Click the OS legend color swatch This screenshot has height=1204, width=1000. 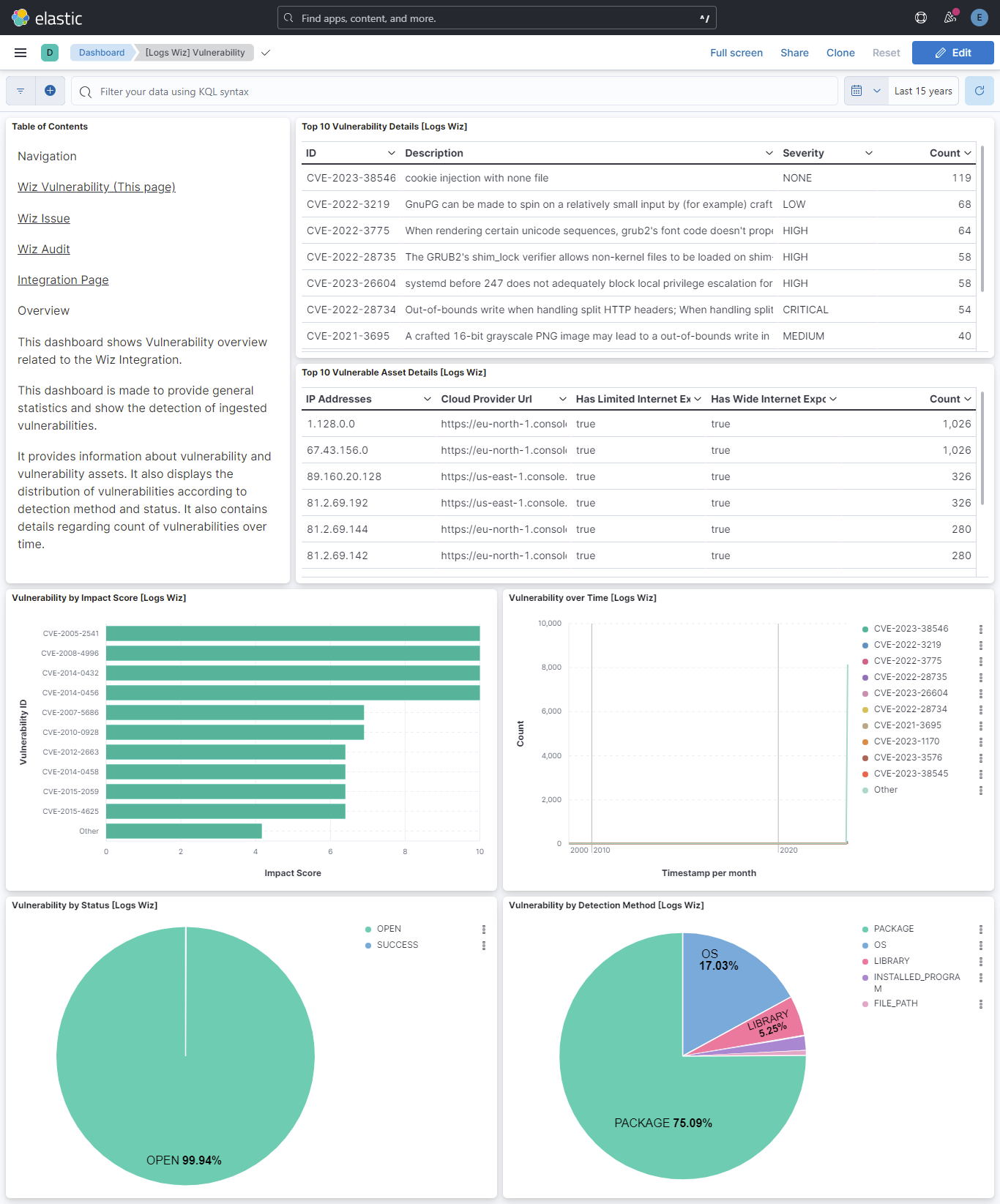coord(865,945)
